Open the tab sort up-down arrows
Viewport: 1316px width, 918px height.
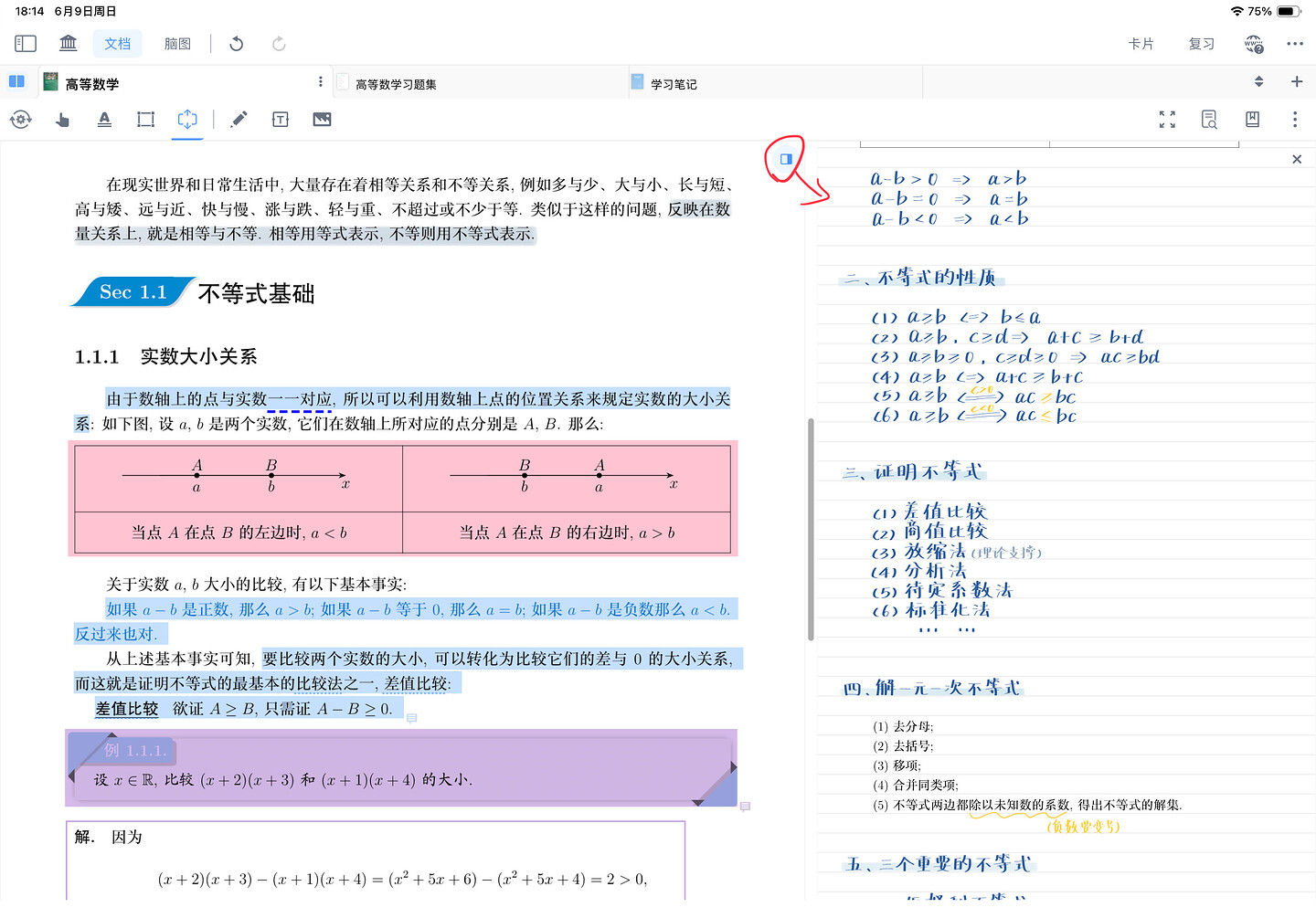pos(1258,81)
